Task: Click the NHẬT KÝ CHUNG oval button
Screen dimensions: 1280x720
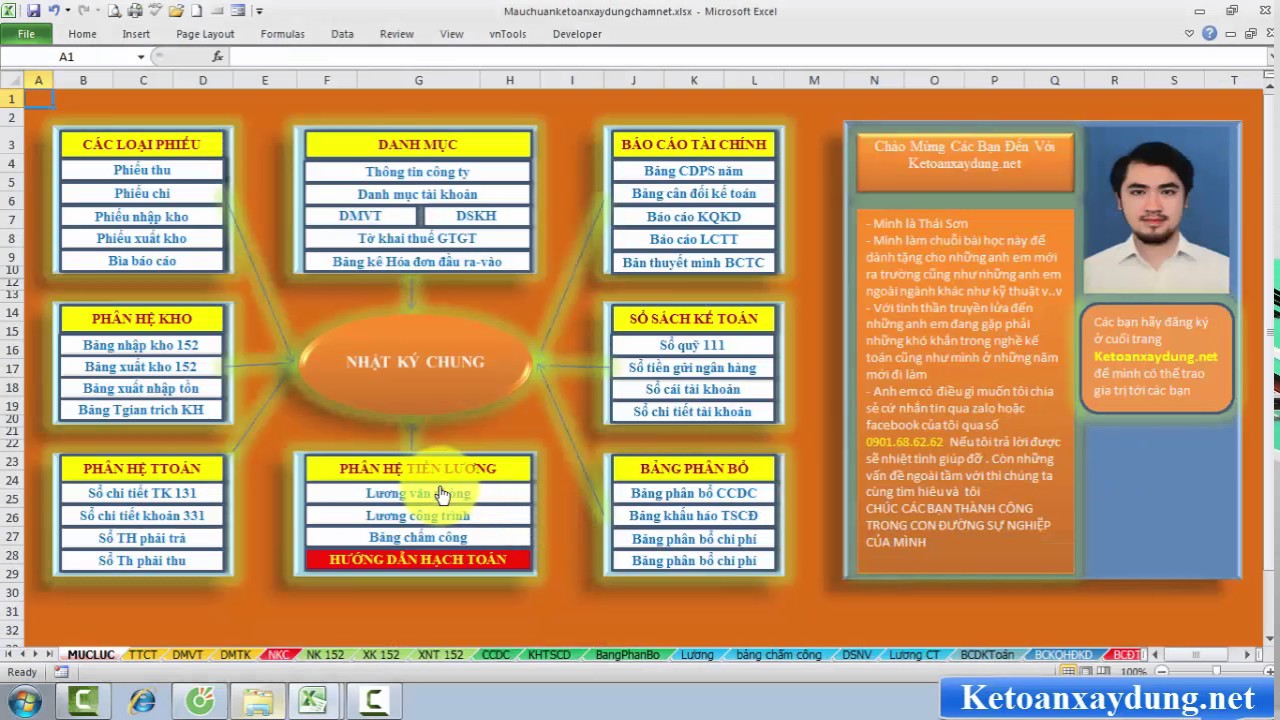Action: tap(415, 362)
